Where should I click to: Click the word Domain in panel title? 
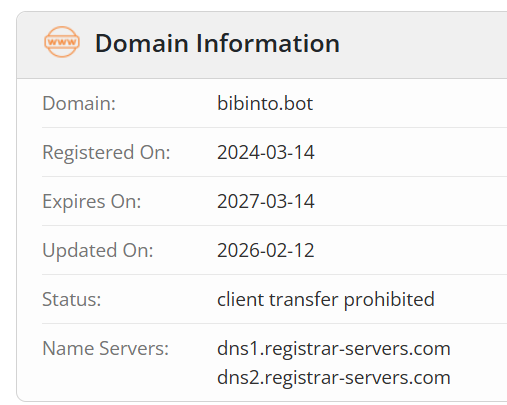tap(142, 43)
